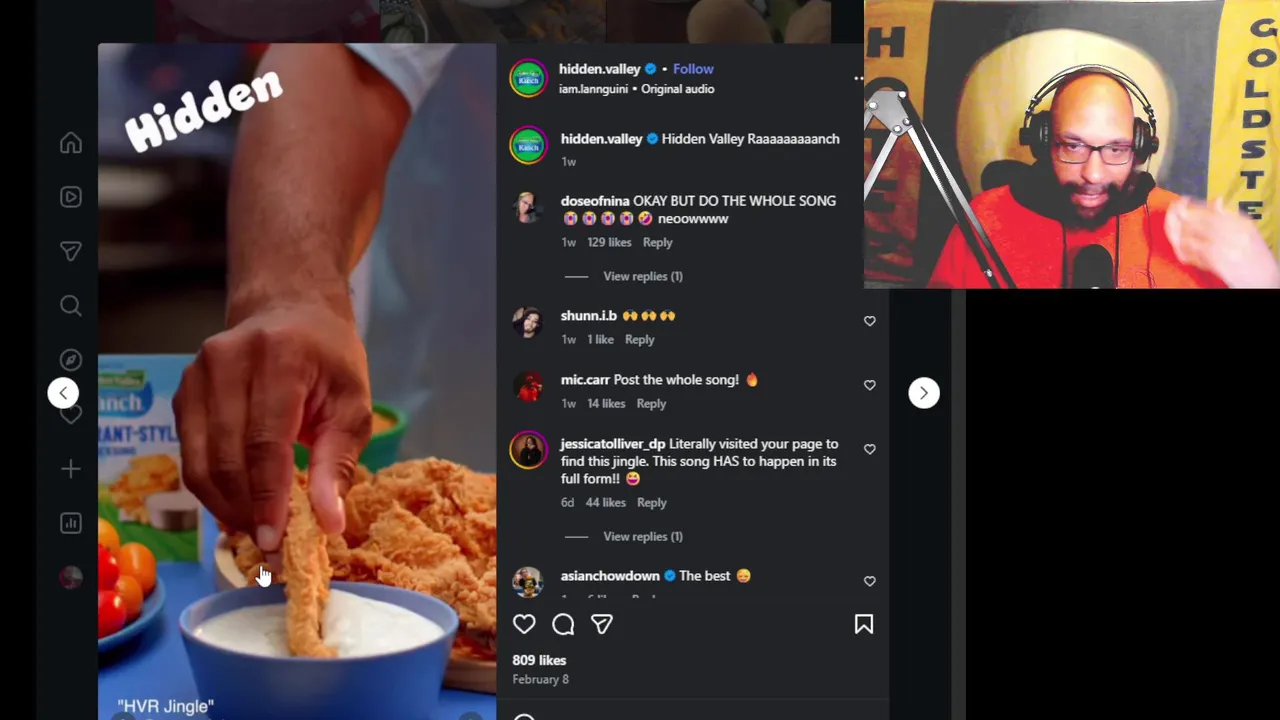The width and height of the screenshot is (1280, 720).
Task: Go to the next post arrow
Action: (x=924, y=393)
